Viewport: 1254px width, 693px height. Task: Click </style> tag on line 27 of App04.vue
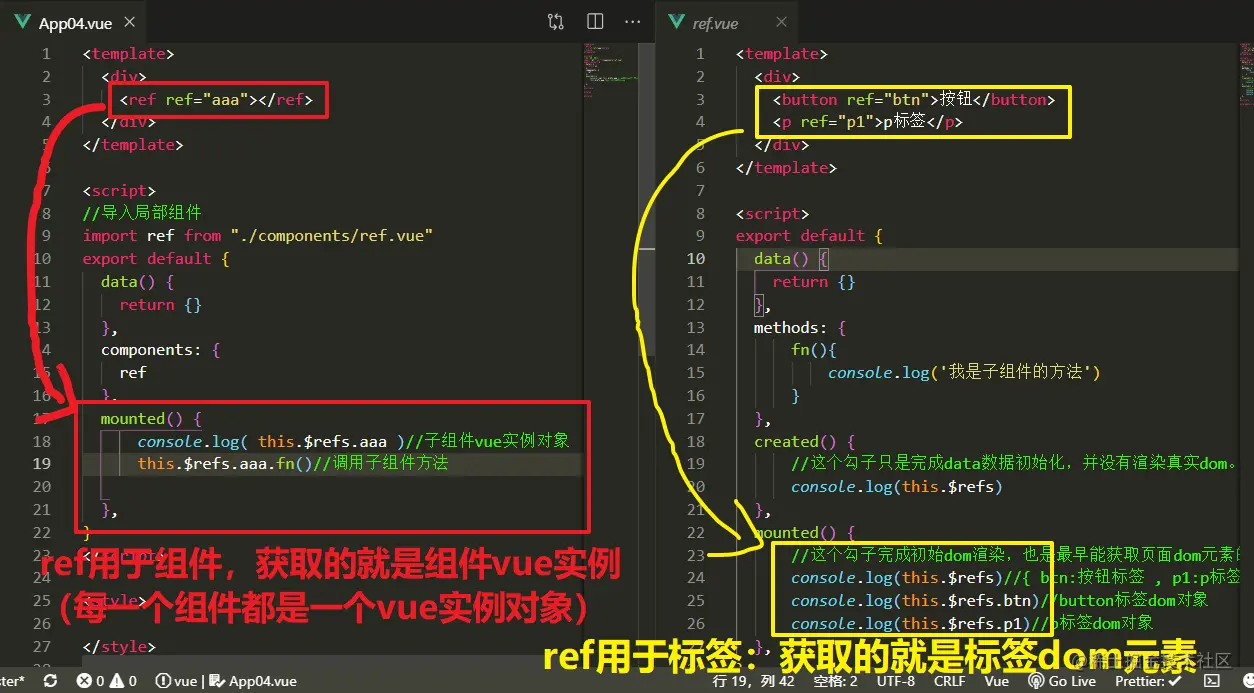click(119, 646)
